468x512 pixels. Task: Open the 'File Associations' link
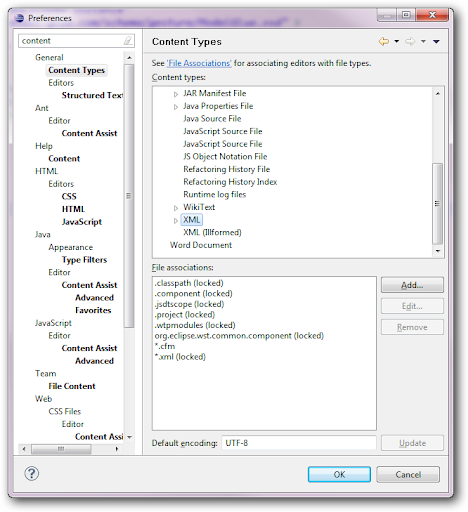199,63
